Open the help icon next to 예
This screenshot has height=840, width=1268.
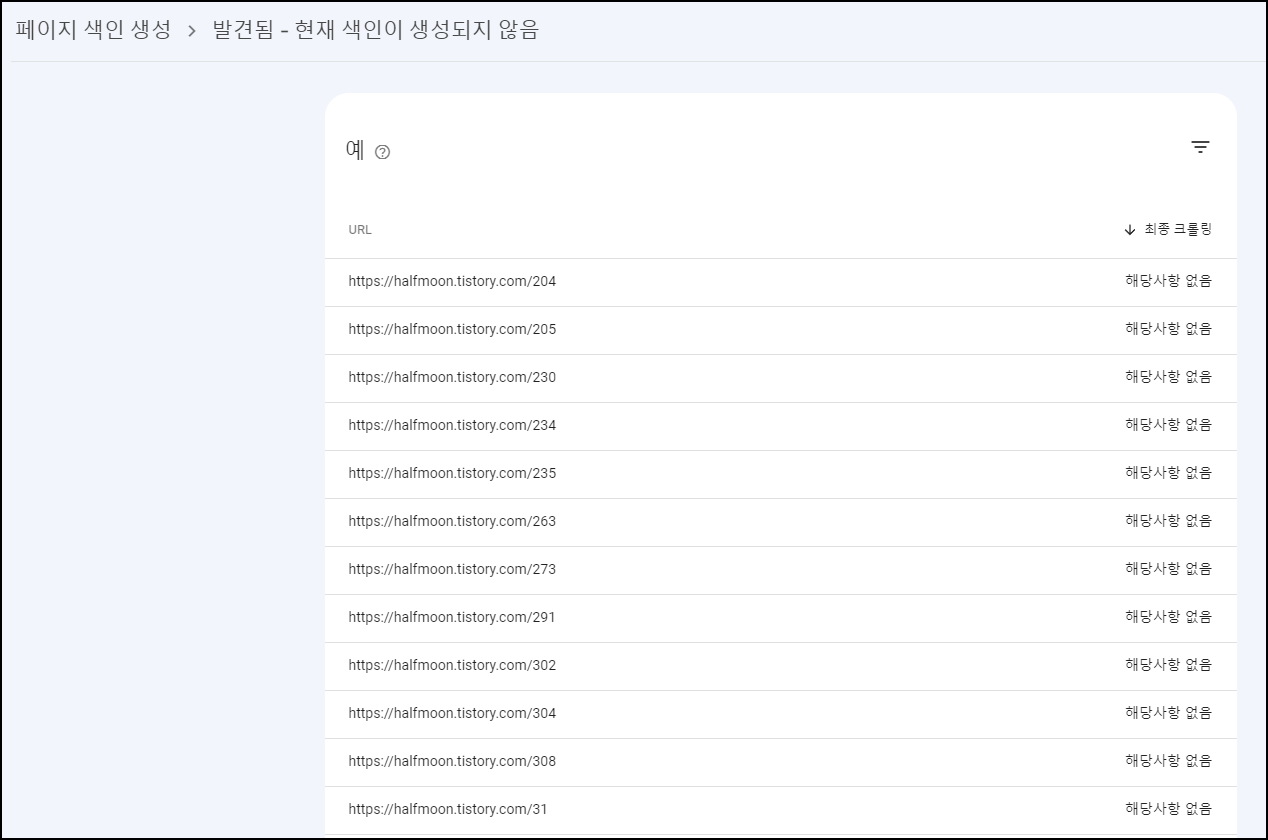coord(382,152)
